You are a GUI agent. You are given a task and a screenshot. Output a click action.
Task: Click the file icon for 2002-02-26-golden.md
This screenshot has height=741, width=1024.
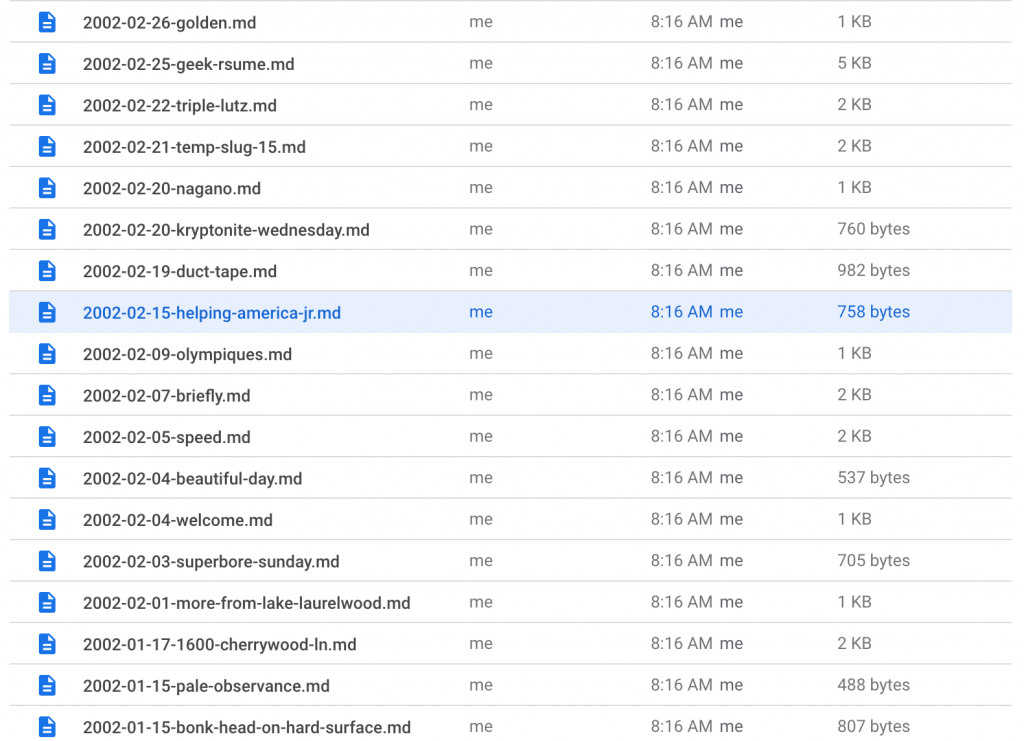47,22
